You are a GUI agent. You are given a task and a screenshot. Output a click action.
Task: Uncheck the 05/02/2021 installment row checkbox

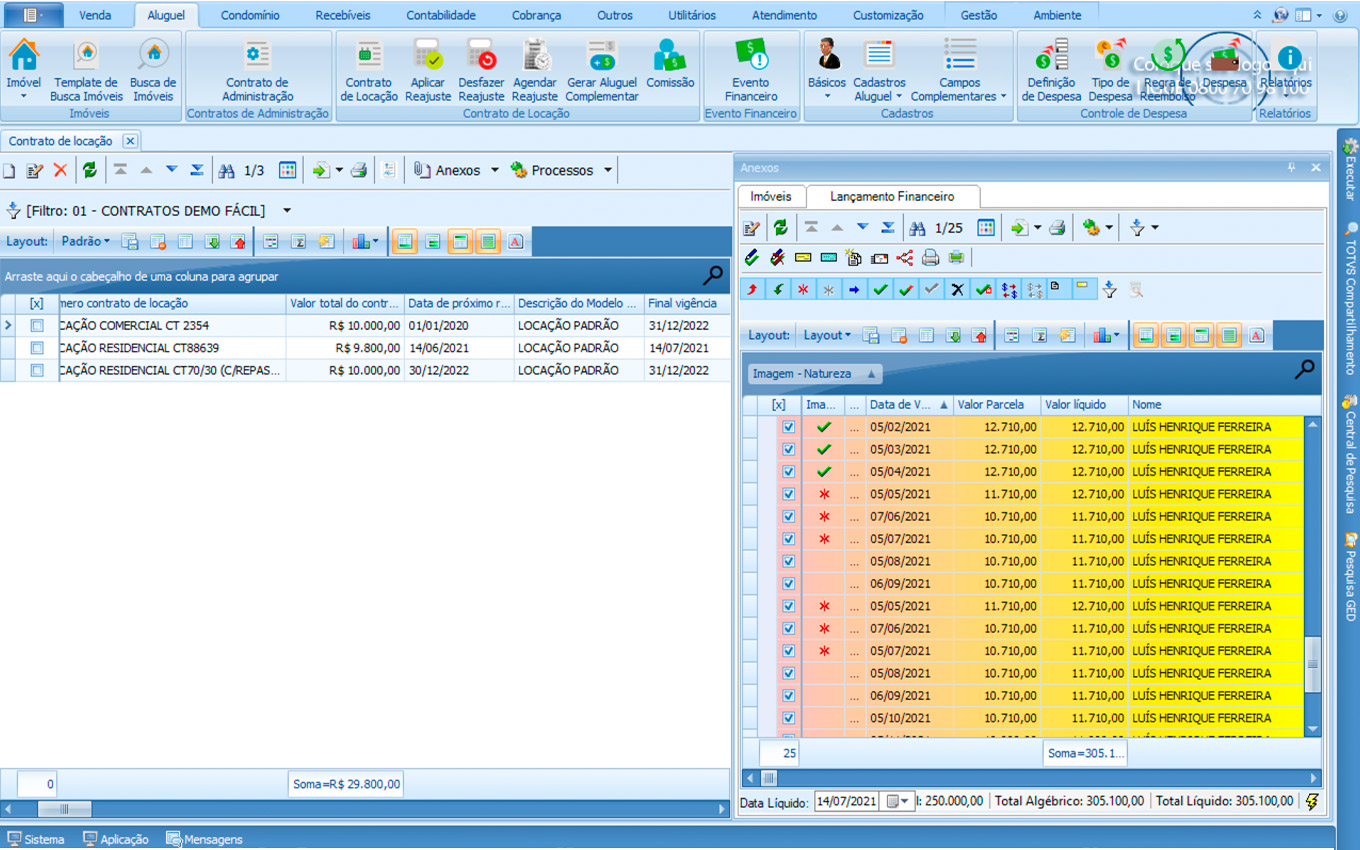tap(789, 427)
